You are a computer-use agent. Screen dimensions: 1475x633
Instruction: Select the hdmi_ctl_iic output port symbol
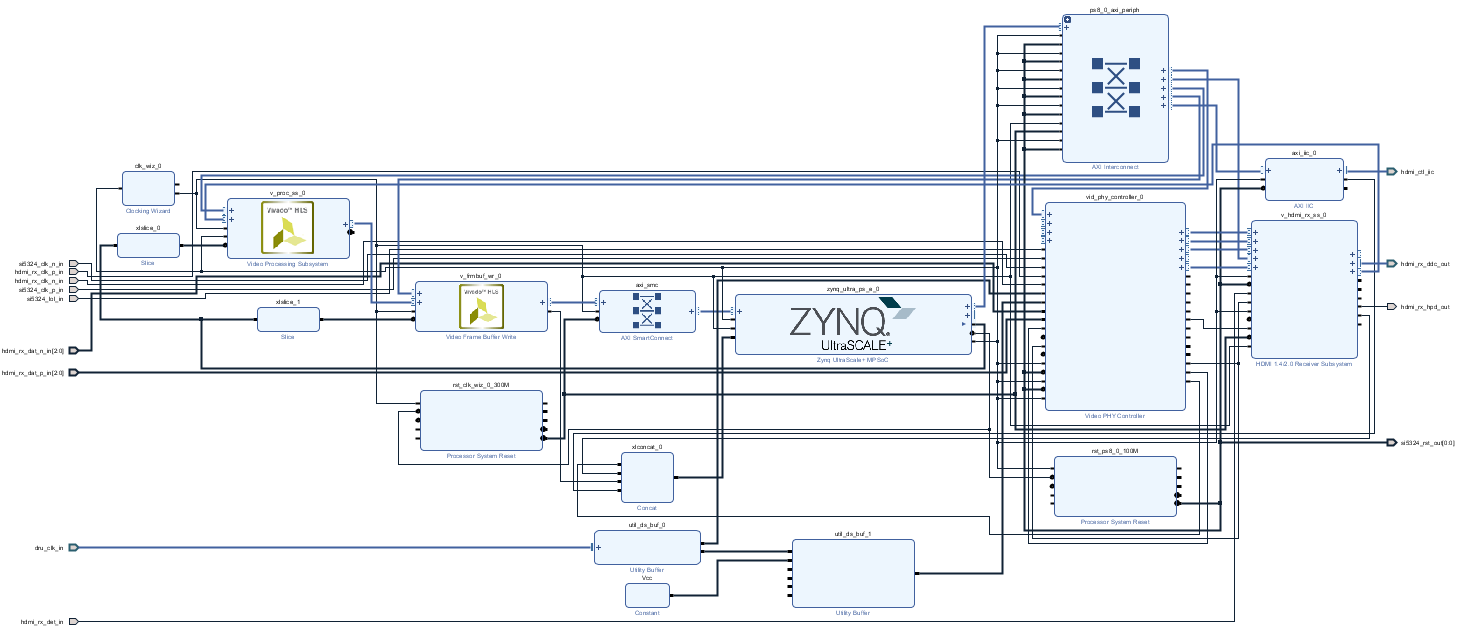(x=1391, y=171)
